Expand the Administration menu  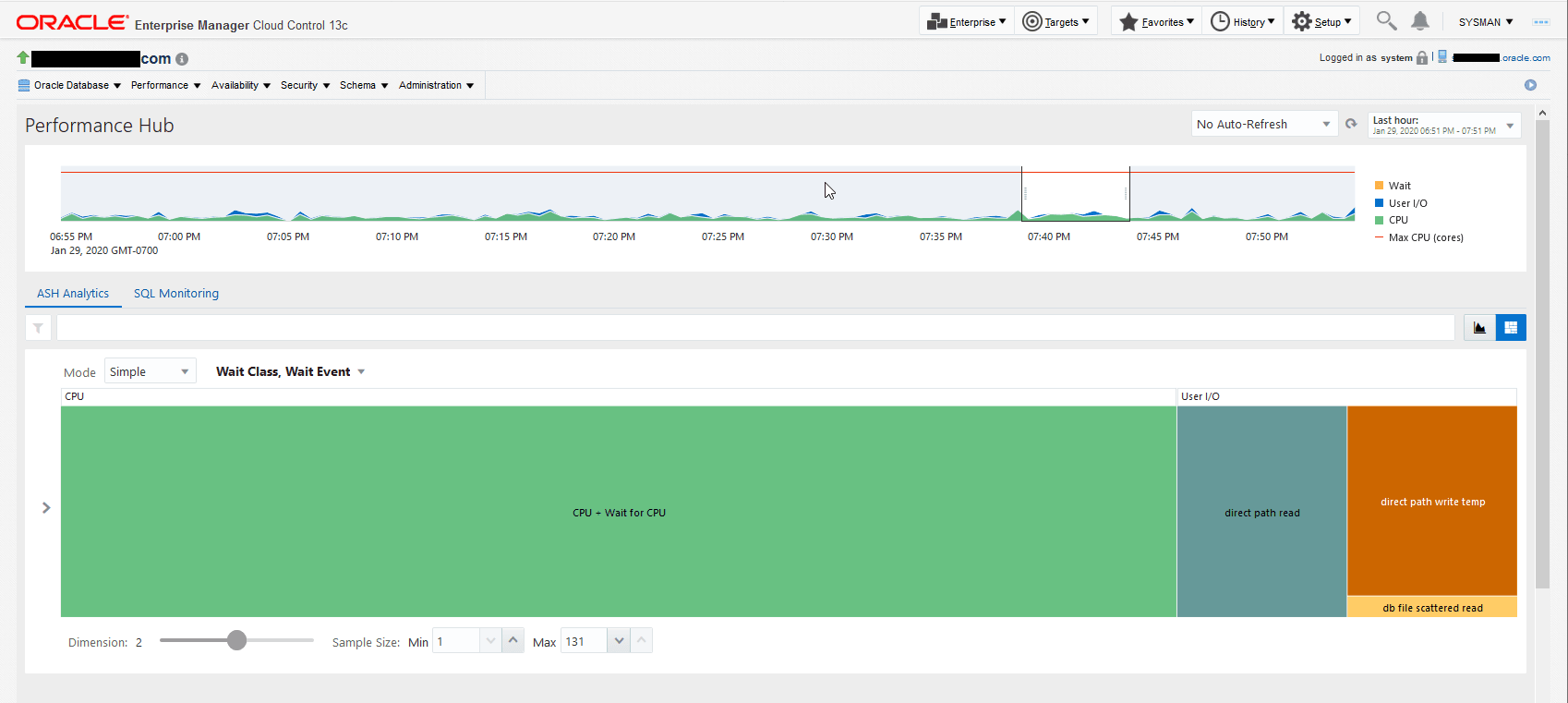pos(437,85)
